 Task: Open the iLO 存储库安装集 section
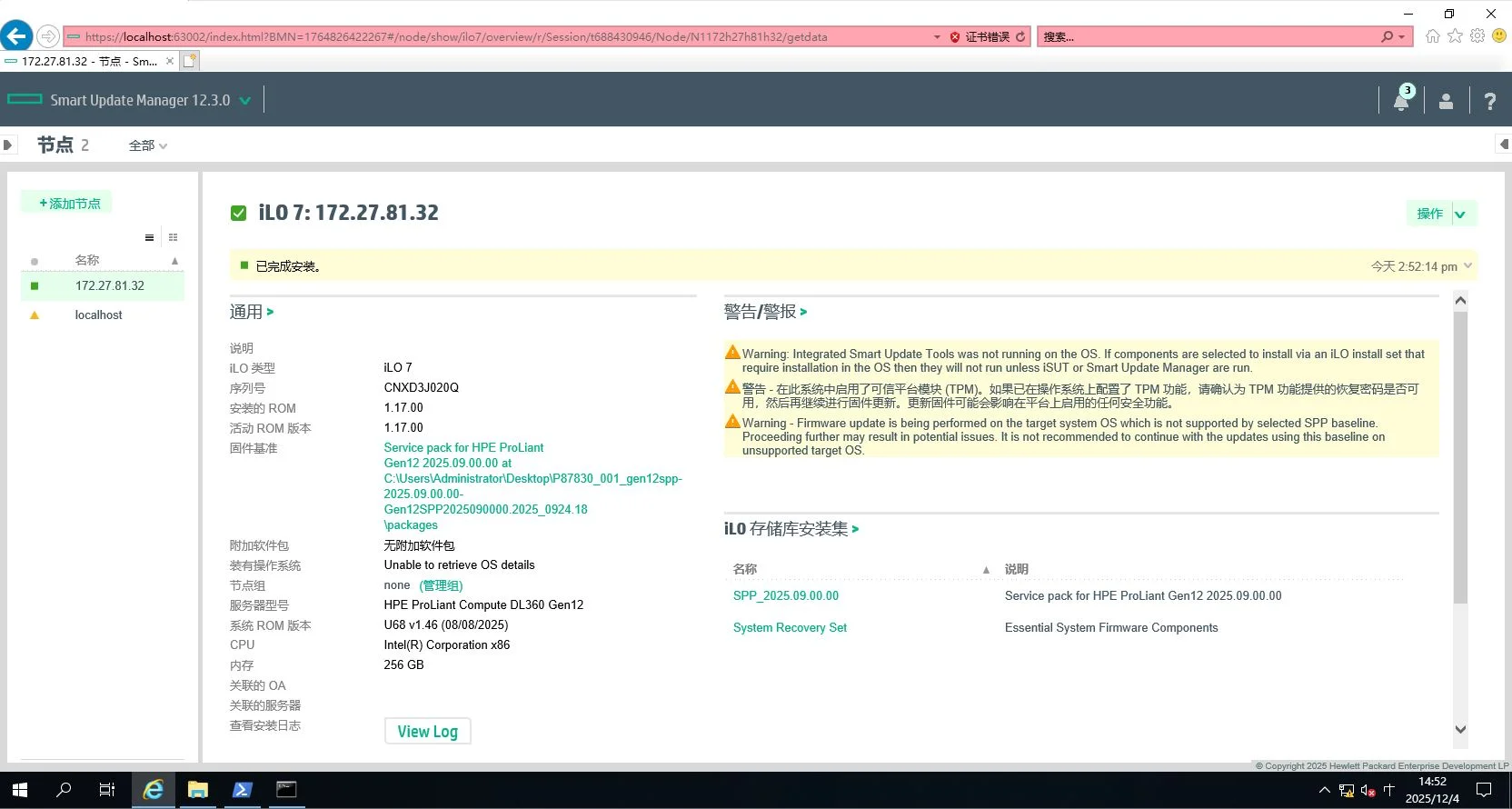(x=791, y=529)
